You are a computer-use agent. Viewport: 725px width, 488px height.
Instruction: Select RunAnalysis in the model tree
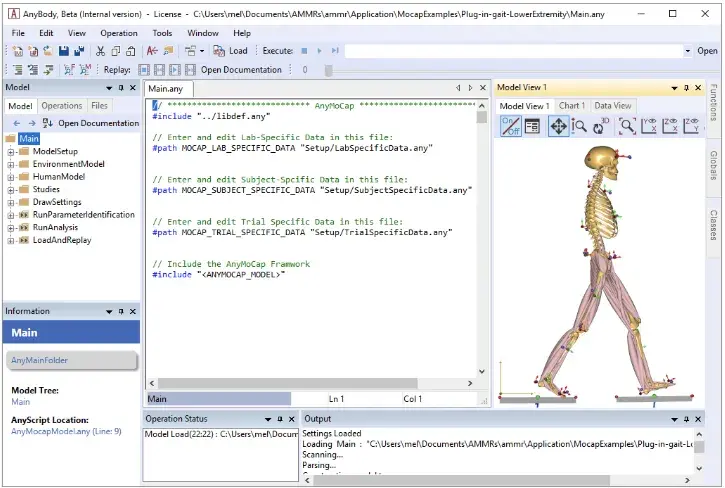tap(55, 227)
